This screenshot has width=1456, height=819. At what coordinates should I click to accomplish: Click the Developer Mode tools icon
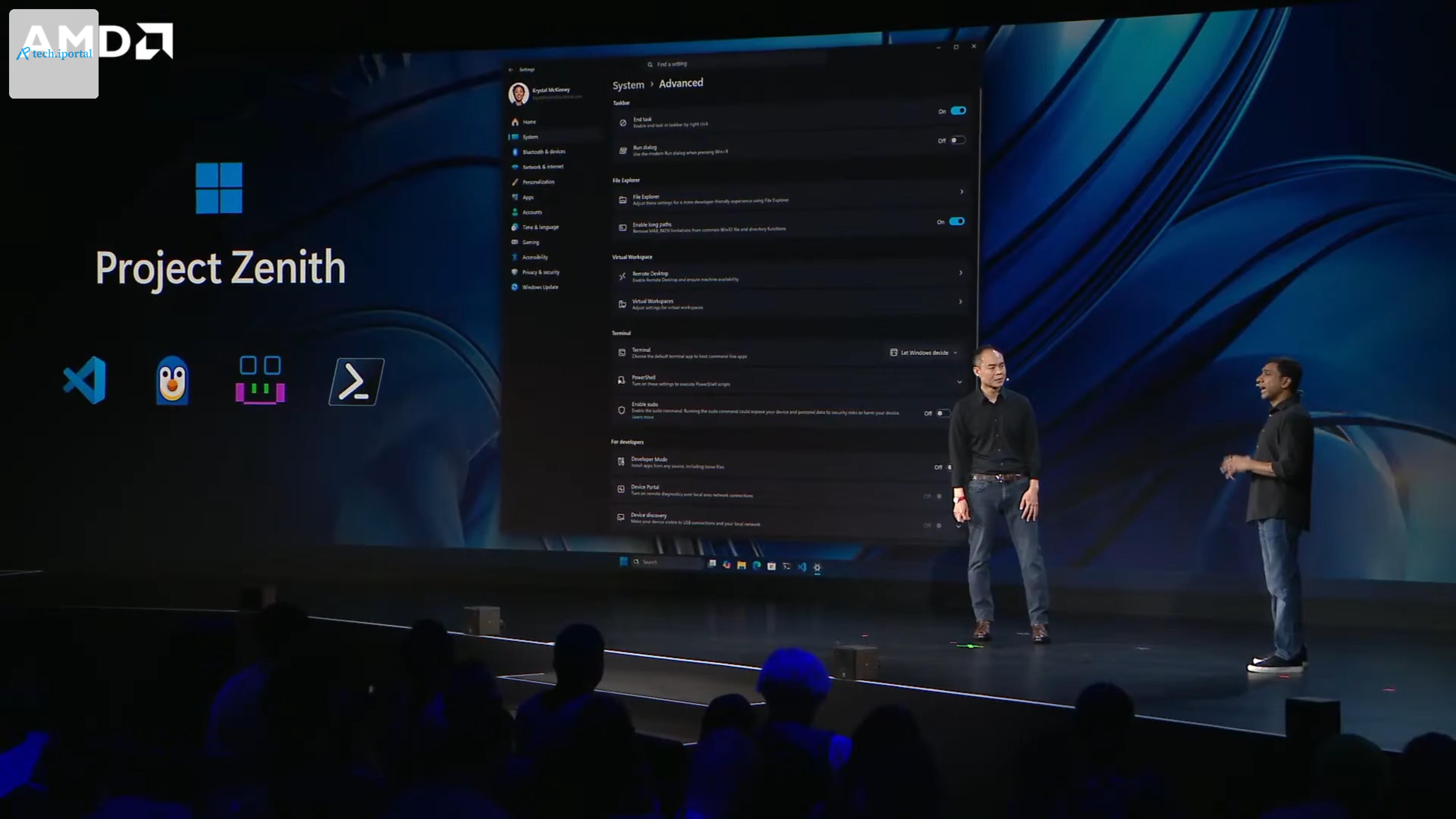pyautogui.click(x=621, y=462)
